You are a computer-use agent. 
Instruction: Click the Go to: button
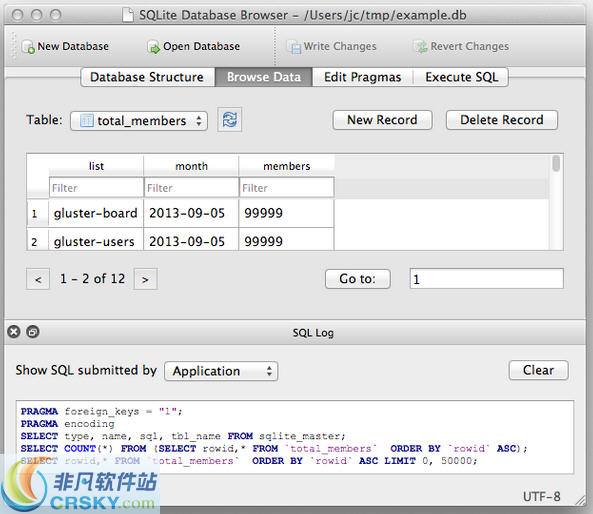point(358,279)
